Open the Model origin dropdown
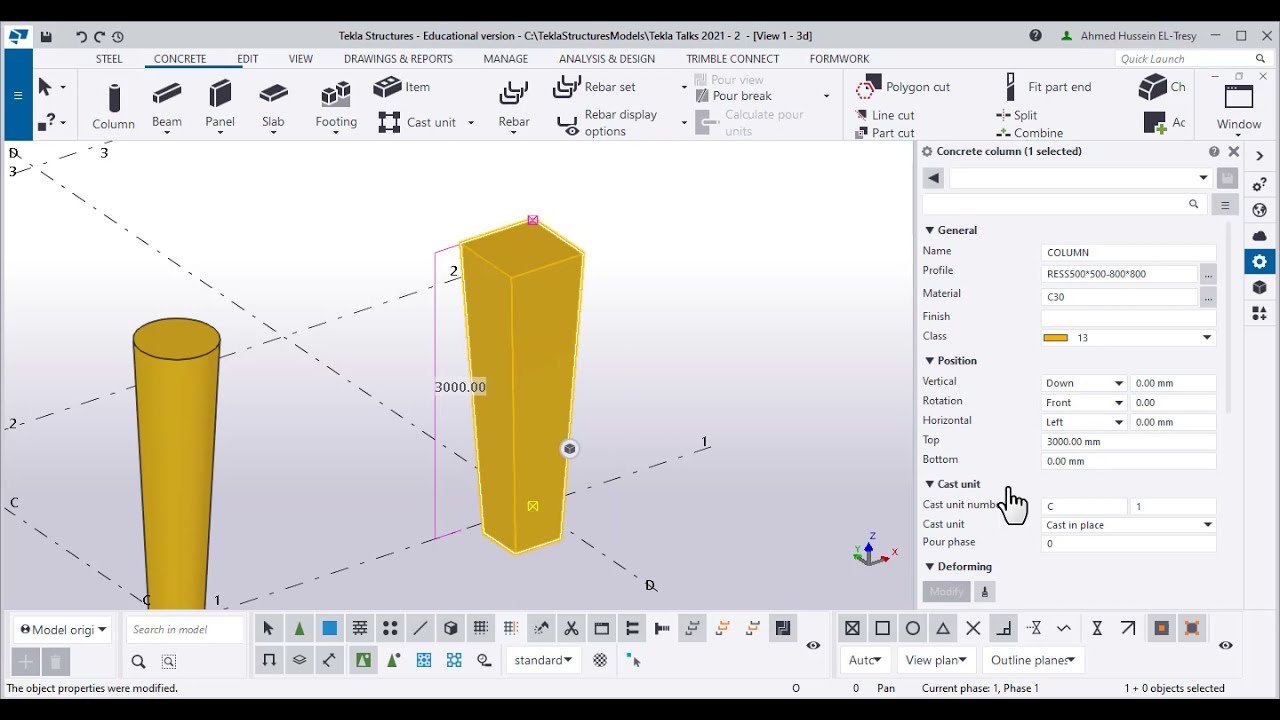1280x720 pixels. [64, 630]
